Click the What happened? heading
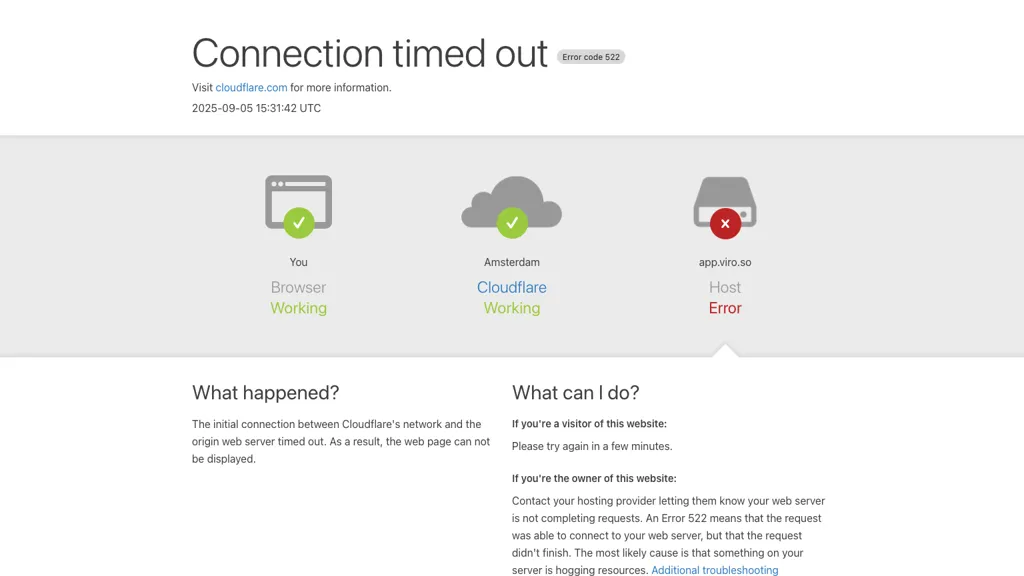1024x576 pixels. click(266, 392)
